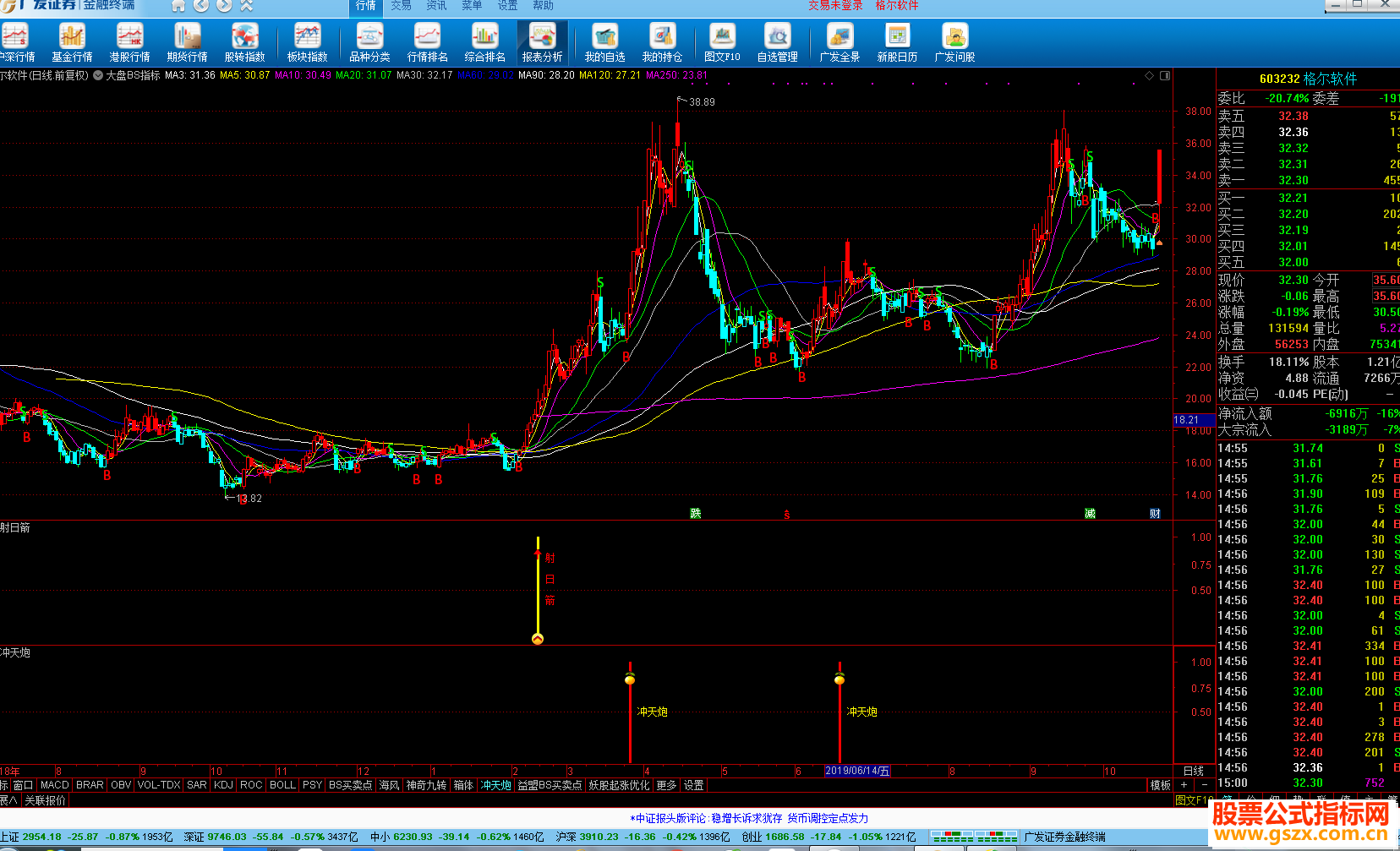Open the 报表分析 report analysis icon
Viewport: 1400px width, 851px height.
pyautogui.click(x=542, y=43)
